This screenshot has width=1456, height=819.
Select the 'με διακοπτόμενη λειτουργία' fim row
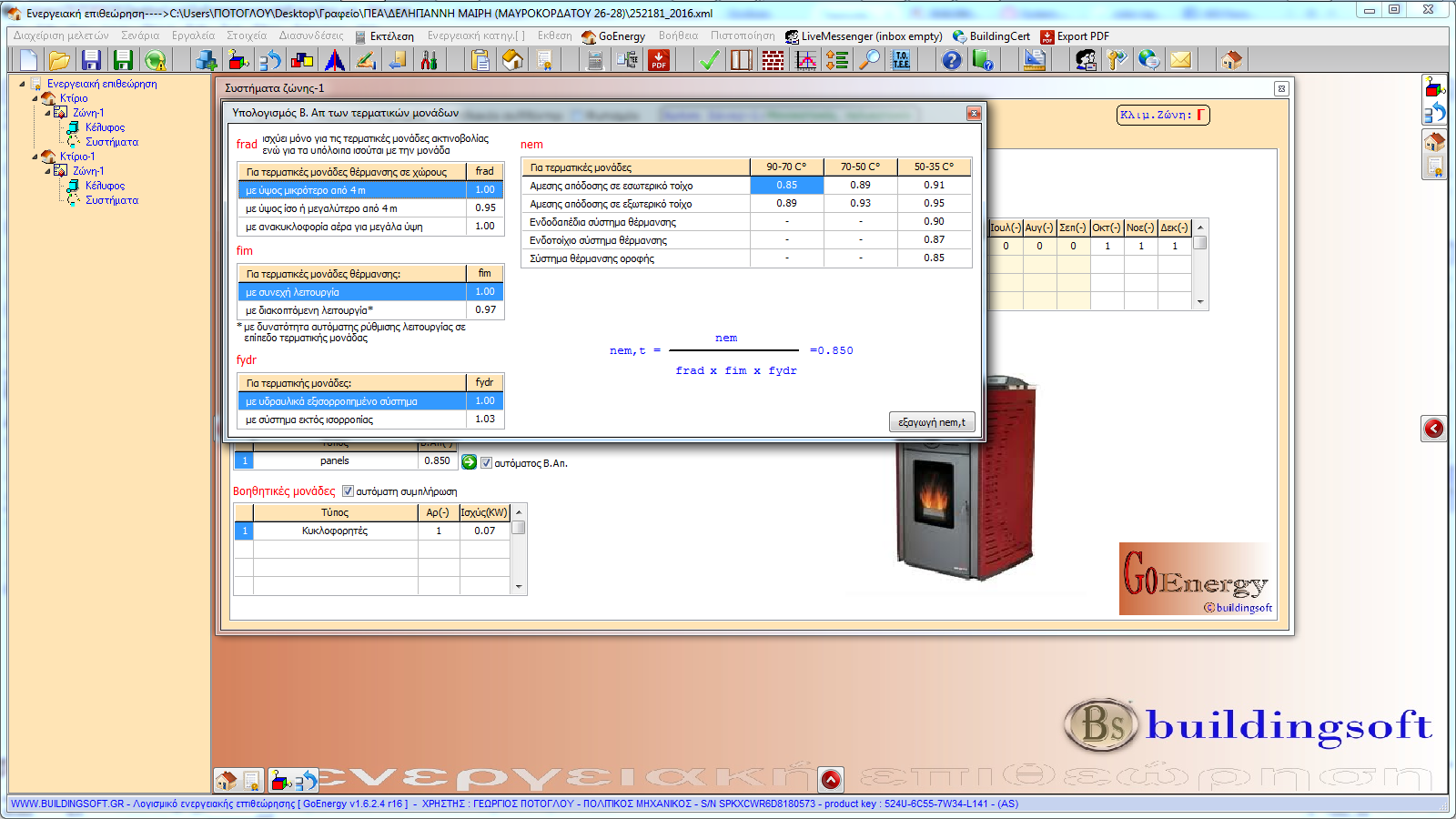[351, 310]
